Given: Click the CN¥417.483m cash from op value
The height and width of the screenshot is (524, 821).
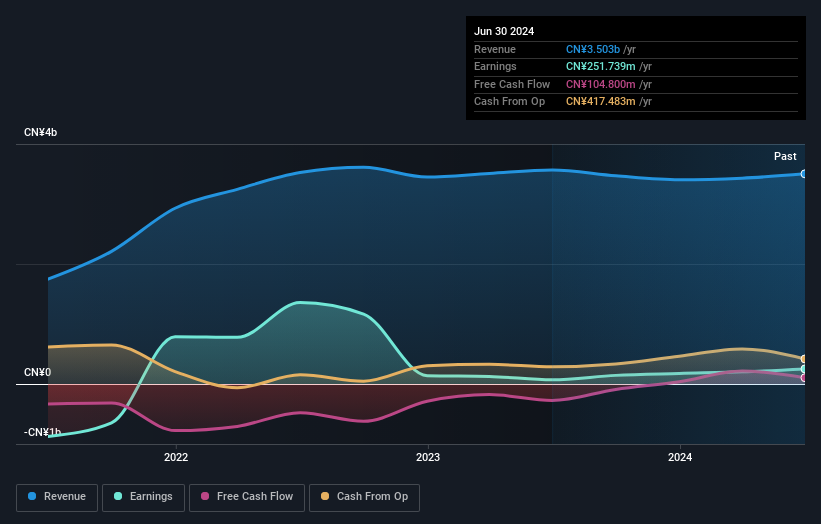Looking at the screenshot, I should 601,102.
